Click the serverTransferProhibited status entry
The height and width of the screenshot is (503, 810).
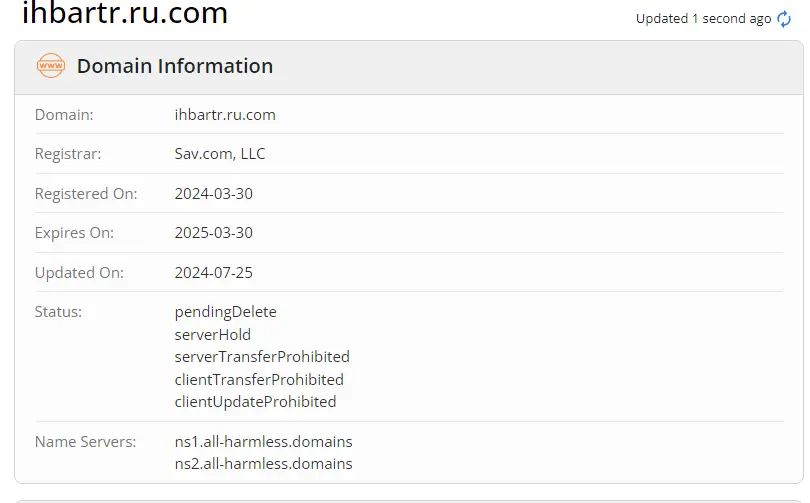click(262, 357)
